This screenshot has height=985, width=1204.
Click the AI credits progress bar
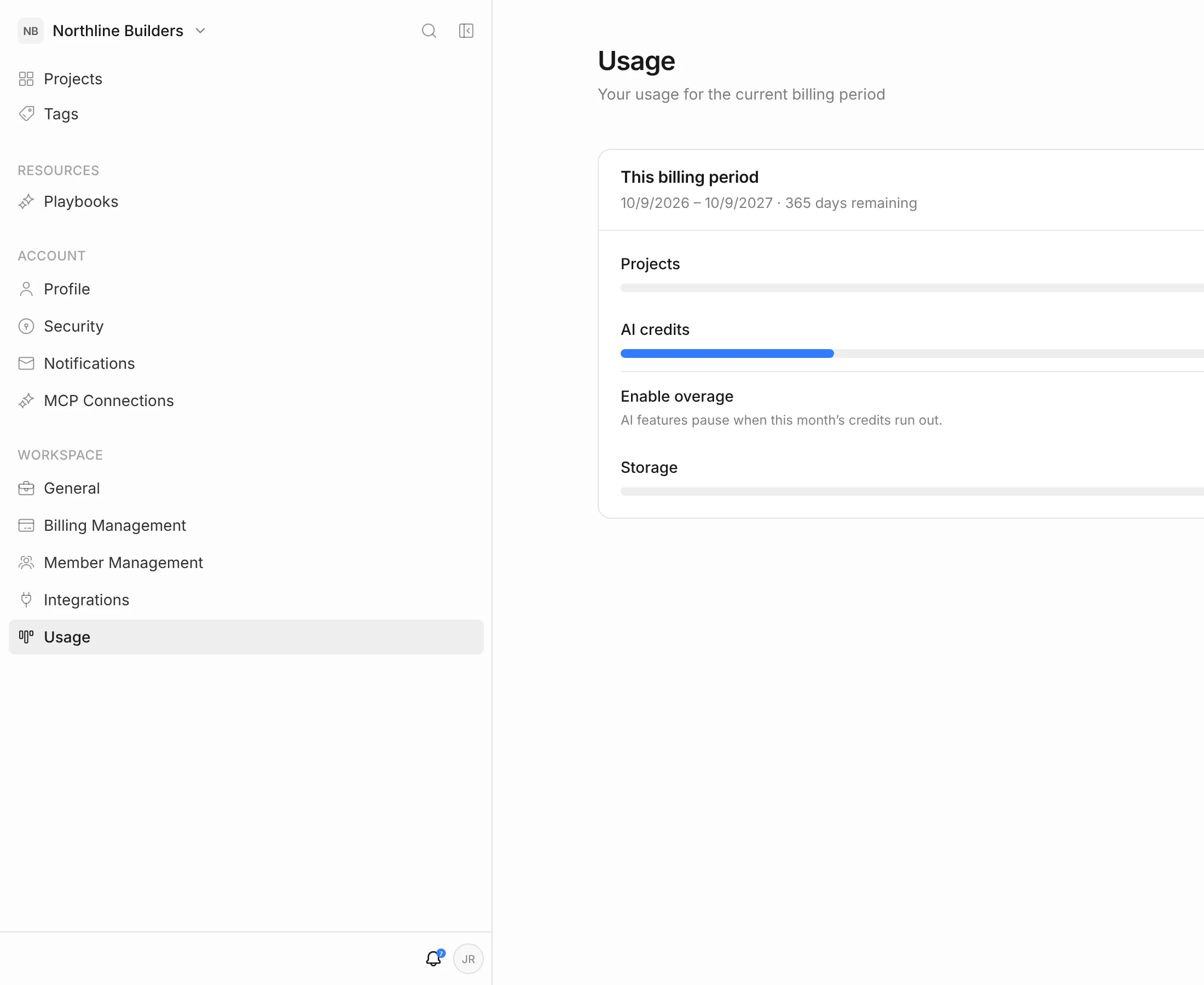point(912,354)
